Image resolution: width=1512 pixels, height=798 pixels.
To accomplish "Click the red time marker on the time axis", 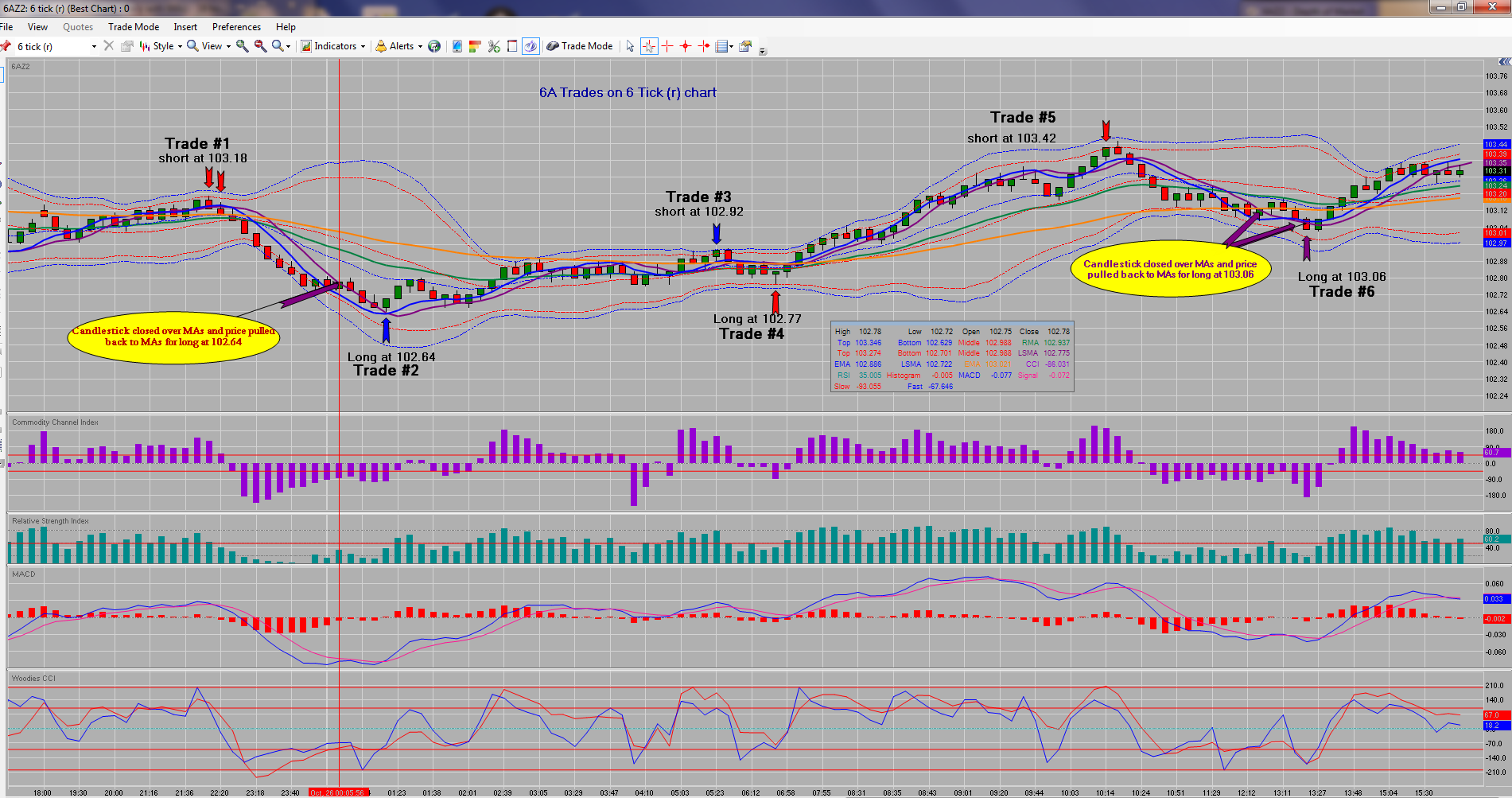I will pos(339,792).
